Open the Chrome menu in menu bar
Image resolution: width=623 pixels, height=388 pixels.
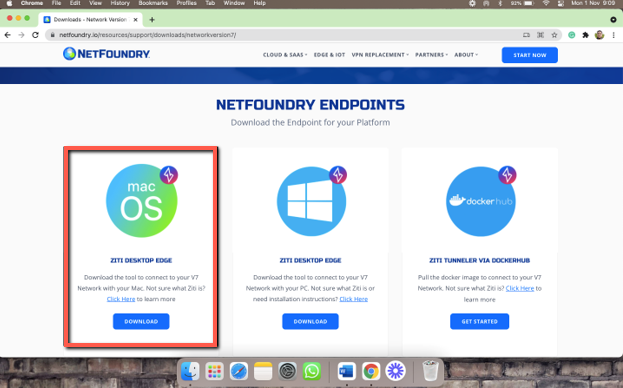pyautogui.click(x=32, y=3)
